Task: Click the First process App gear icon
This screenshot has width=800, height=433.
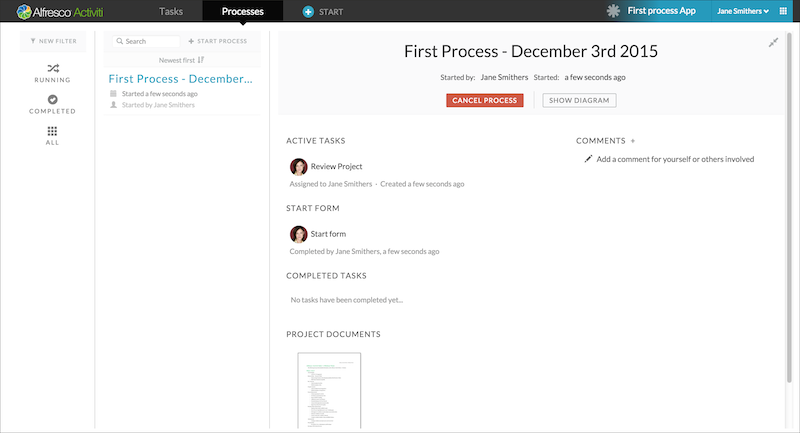Action: pos(613,11)
